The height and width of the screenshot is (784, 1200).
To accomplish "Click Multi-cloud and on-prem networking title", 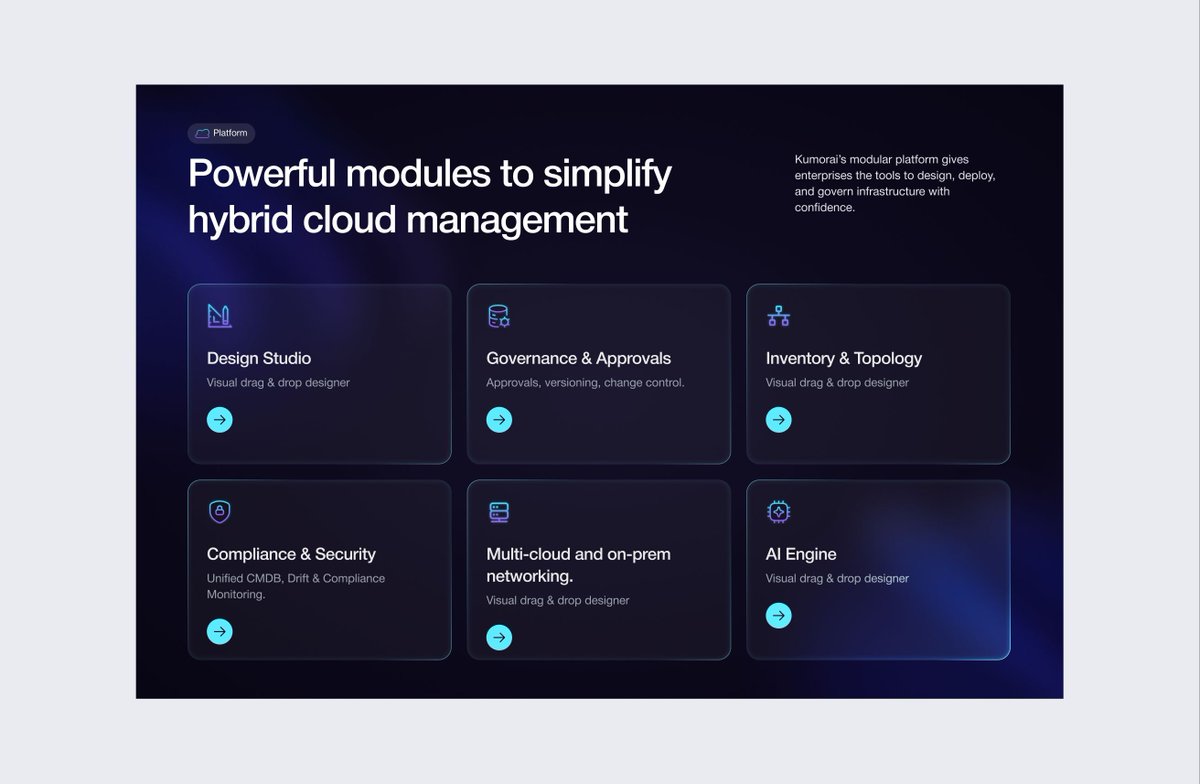I will click(578, 565).
